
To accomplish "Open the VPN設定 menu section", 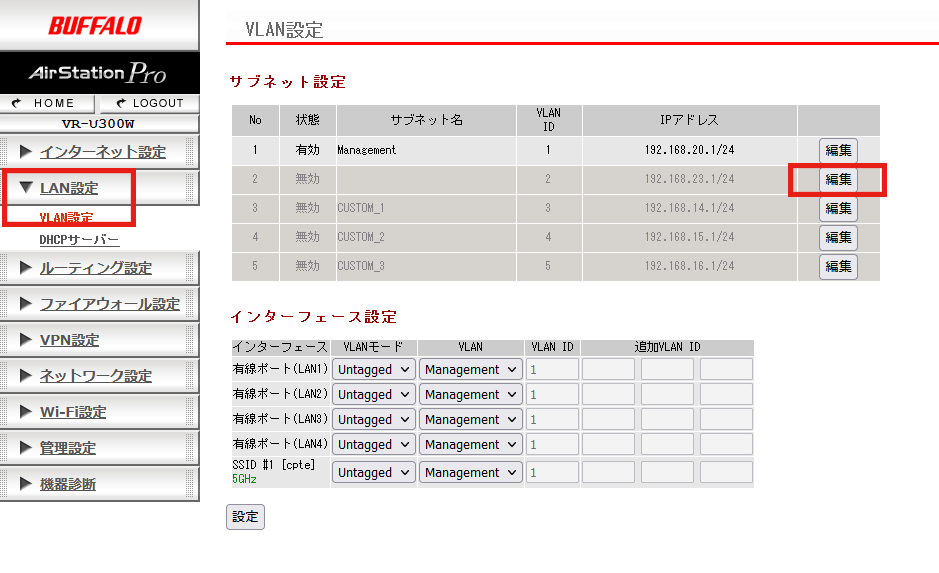I will [69, 340].
